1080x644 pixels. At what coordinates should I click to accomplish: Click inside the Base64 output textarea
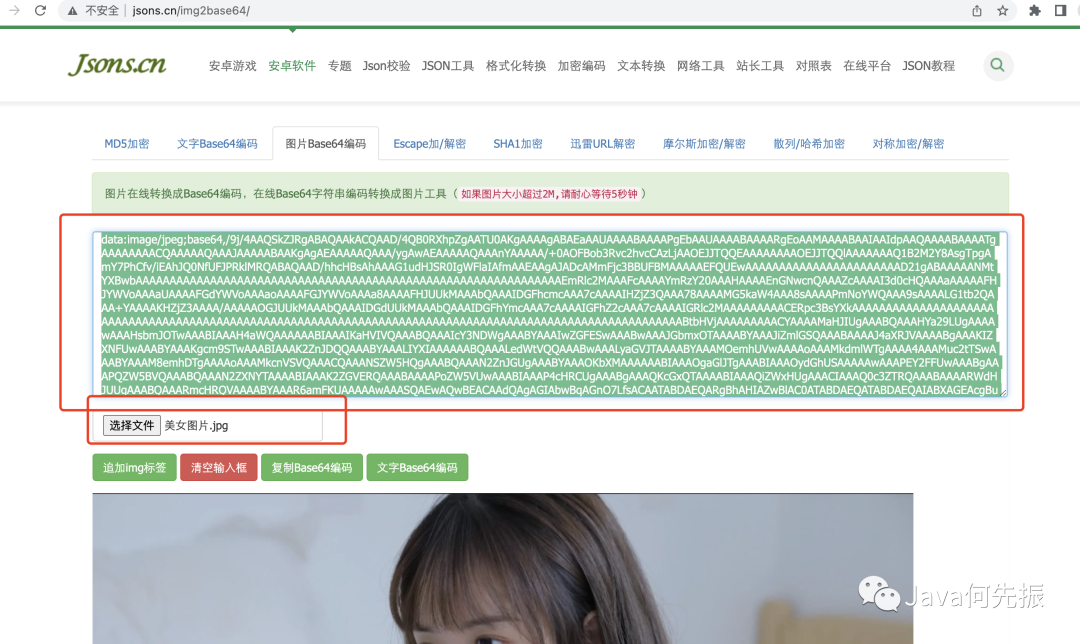click(x=550, y=314)
